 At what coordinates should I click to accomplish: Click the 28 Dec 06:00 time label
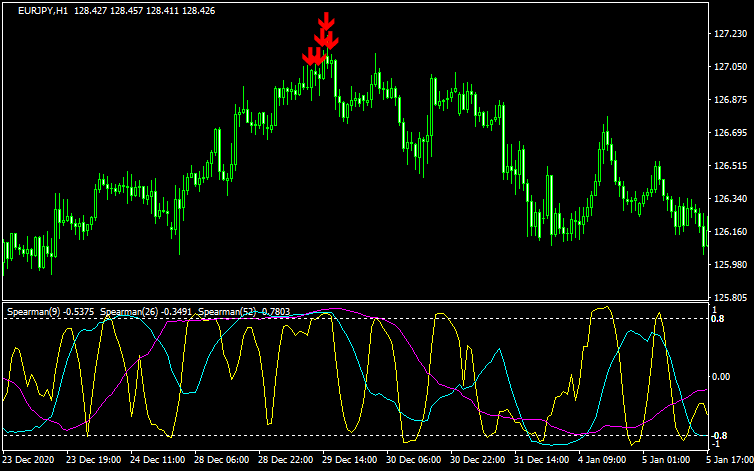tap(223, 461)
